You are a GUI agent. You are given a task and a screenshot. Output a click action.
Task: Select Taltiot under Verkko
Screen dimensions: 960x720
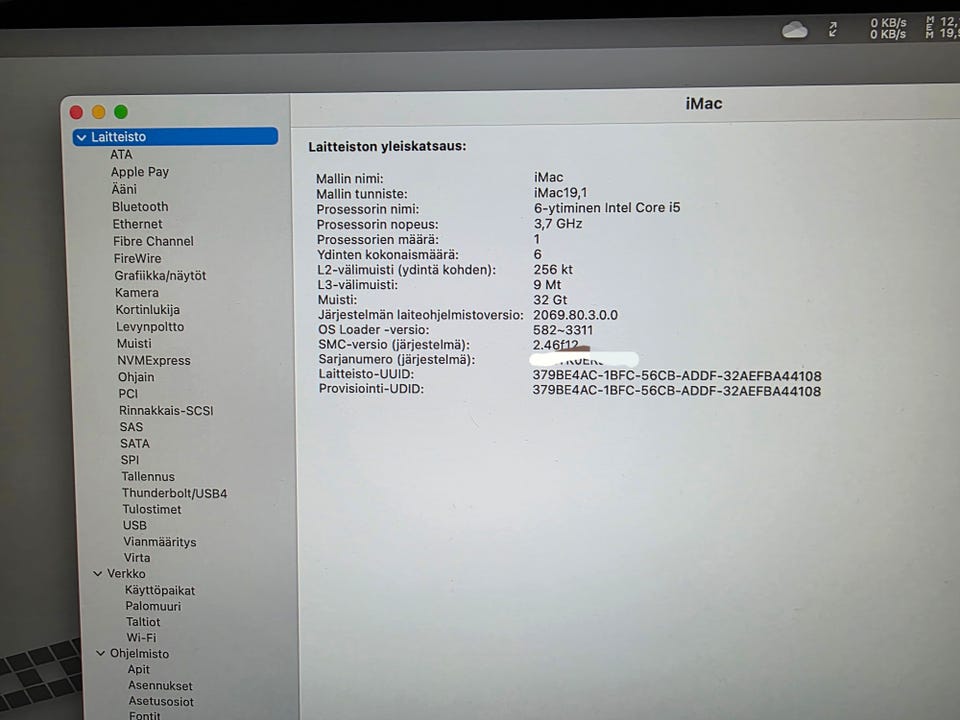(143, 622)
